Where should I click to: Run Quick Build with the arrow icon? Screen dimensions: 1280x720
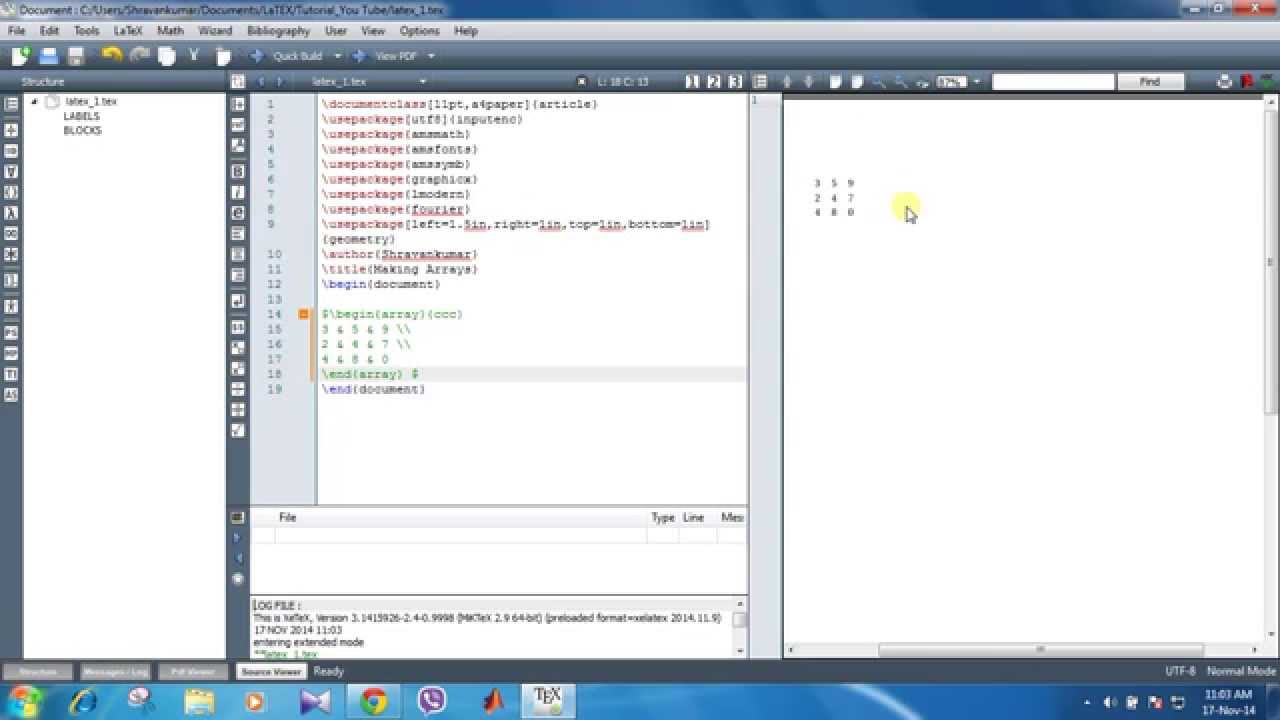[x=257, y=56]
